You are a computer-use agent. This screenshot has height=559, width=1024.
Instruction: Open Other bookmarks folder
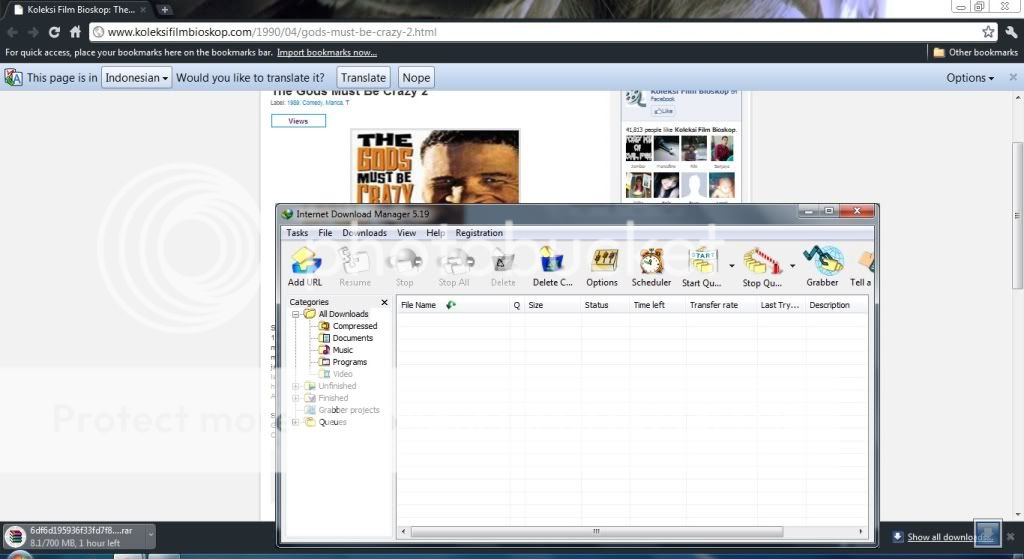click(975, 52)
